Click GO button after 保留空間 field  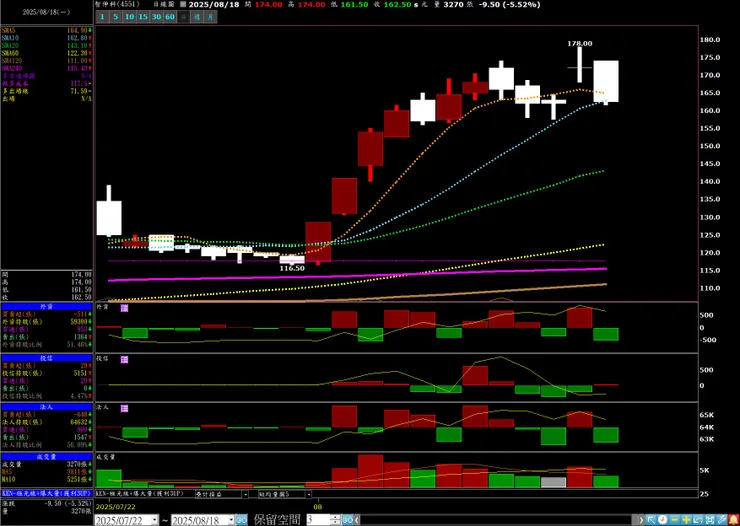click(348, 520)
